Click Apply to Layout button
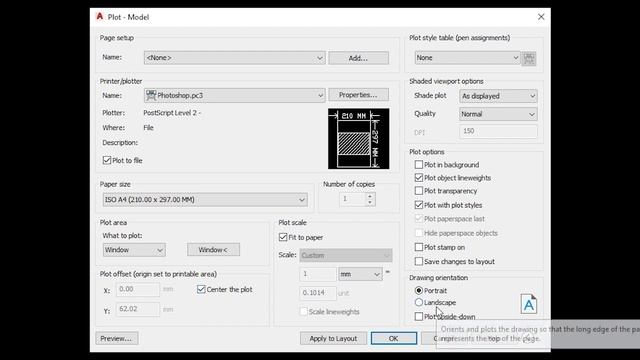Screen dimensions: 640x360 [x=333, y=338]
